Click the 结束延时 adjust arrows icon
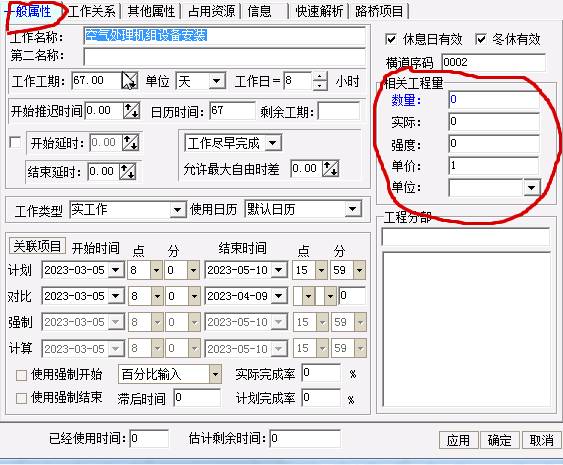This screenshot has width=563, height=465. [127, 171]
